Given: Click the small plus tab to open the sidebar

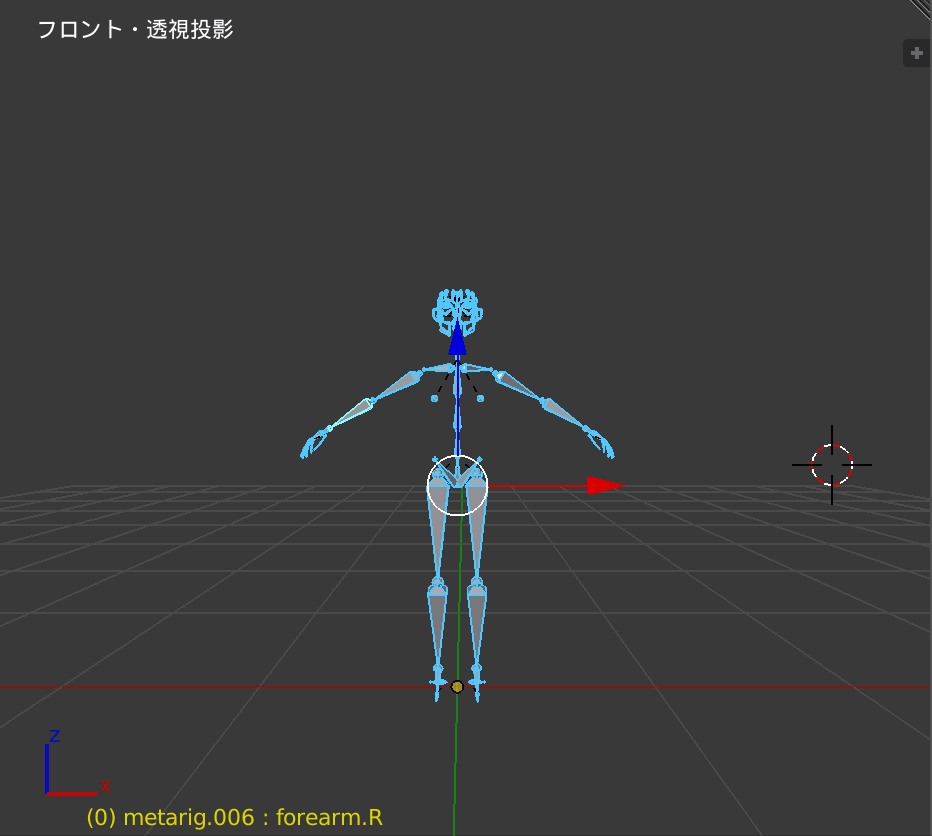Looking at the screenshot, I should coord(916,53).
